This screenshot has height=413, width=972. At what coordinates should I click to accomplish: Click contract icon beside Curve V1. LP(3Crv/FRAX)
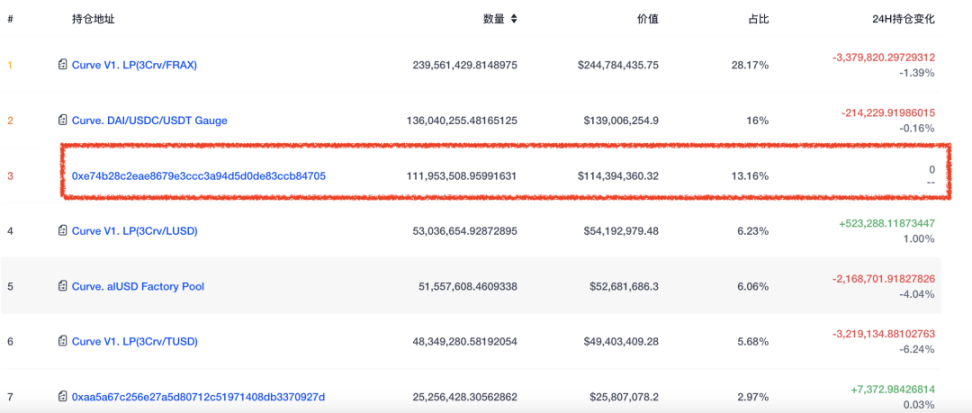coord(63,65)
